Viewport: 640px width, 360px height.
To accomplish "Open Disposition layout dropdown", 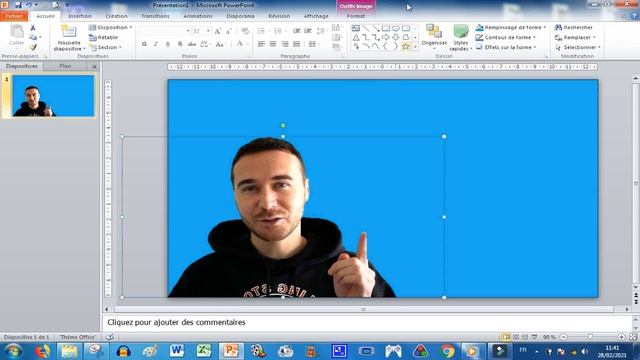I will click(111, 27).
